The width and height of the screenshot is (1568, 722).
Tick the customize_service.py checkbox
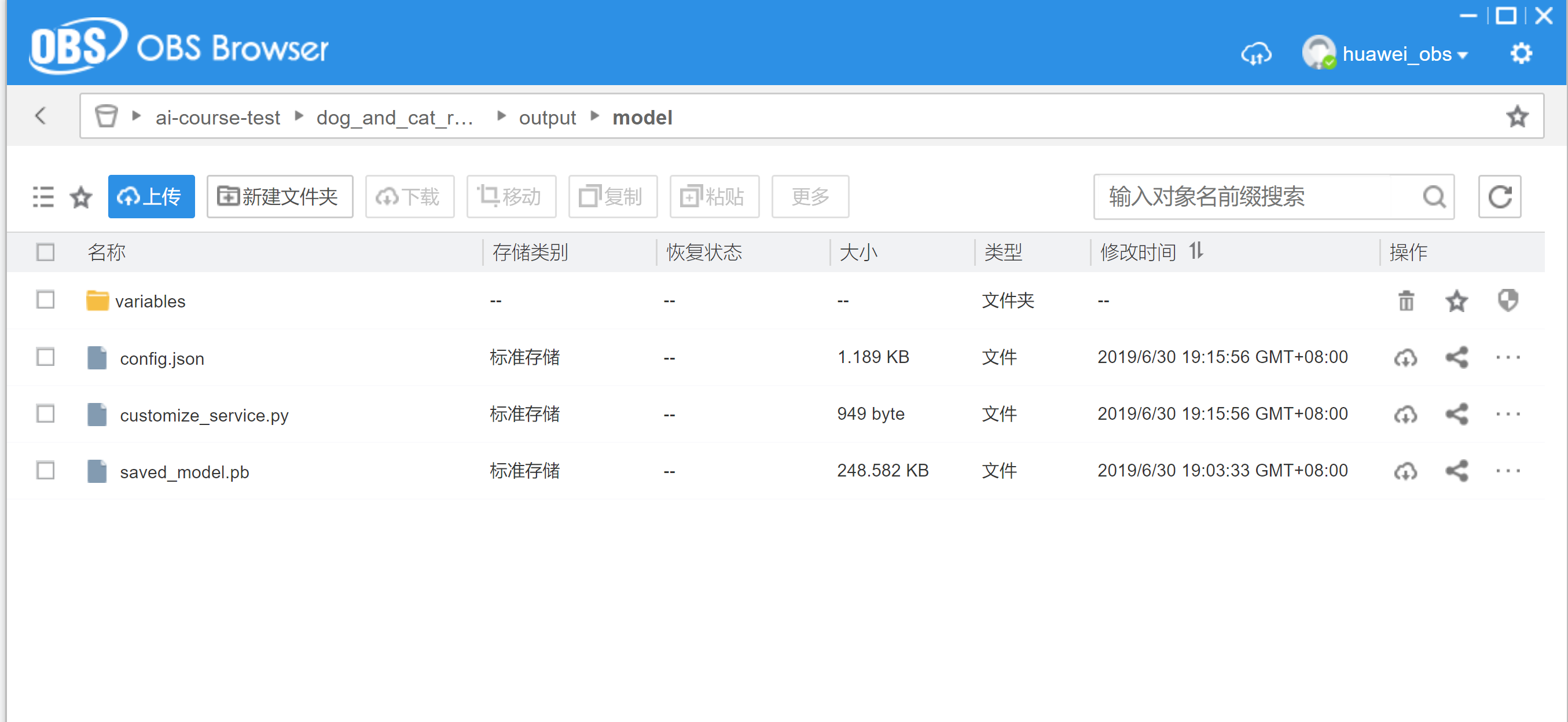pyautogui.click(x=46, y=414)
